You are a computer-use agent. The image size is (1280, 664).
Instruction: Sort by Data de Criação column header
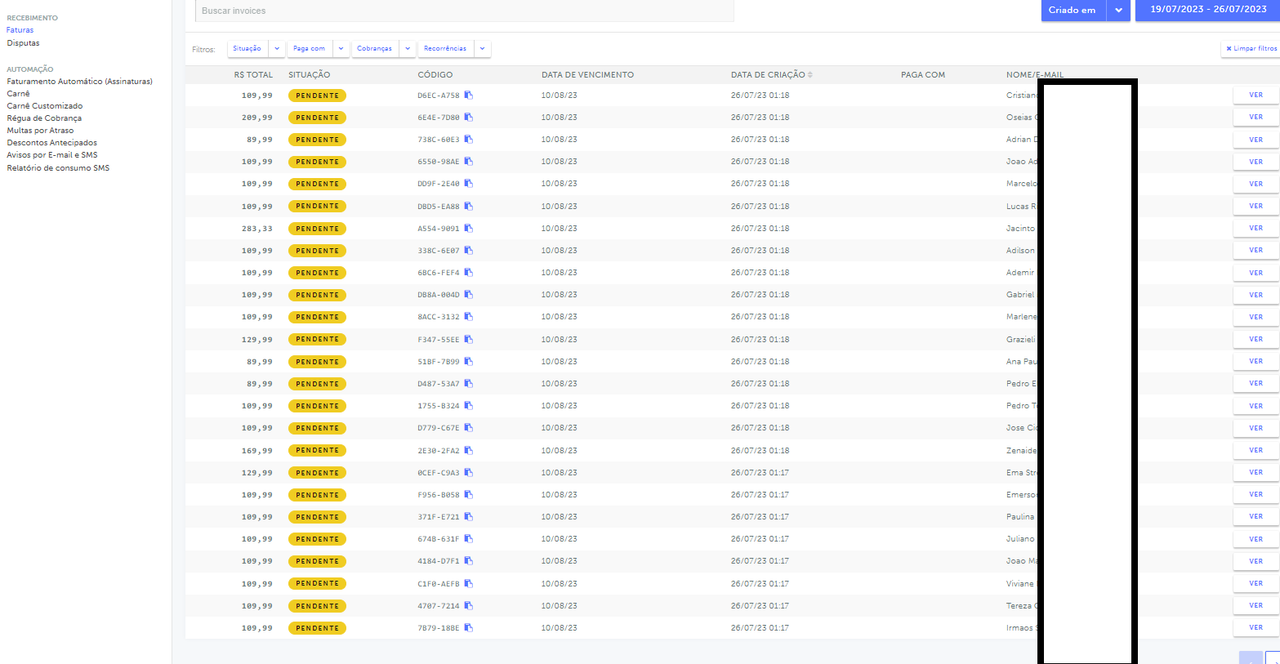coord(771,75)
